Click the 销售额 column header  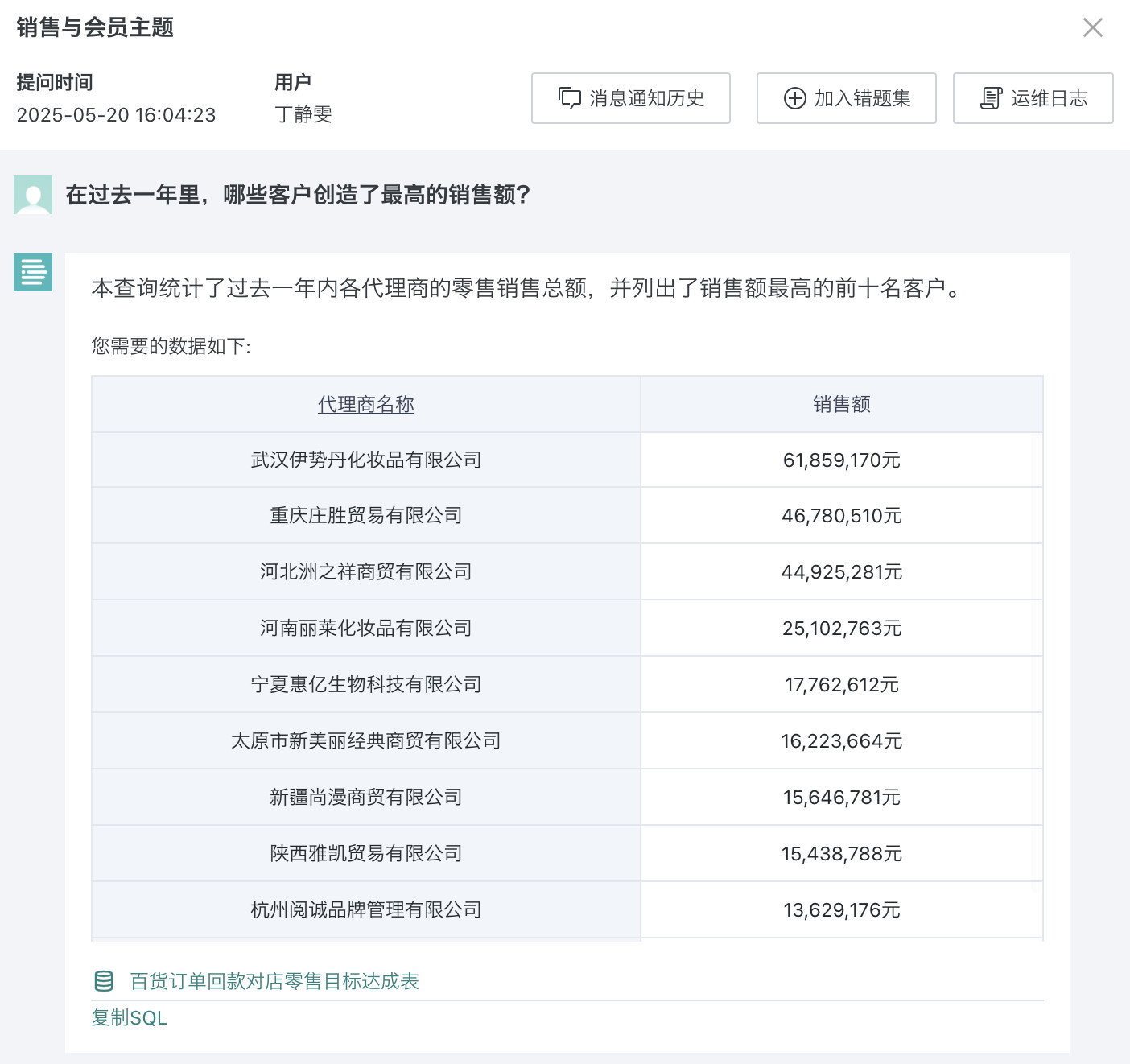(x=842, y=404)
